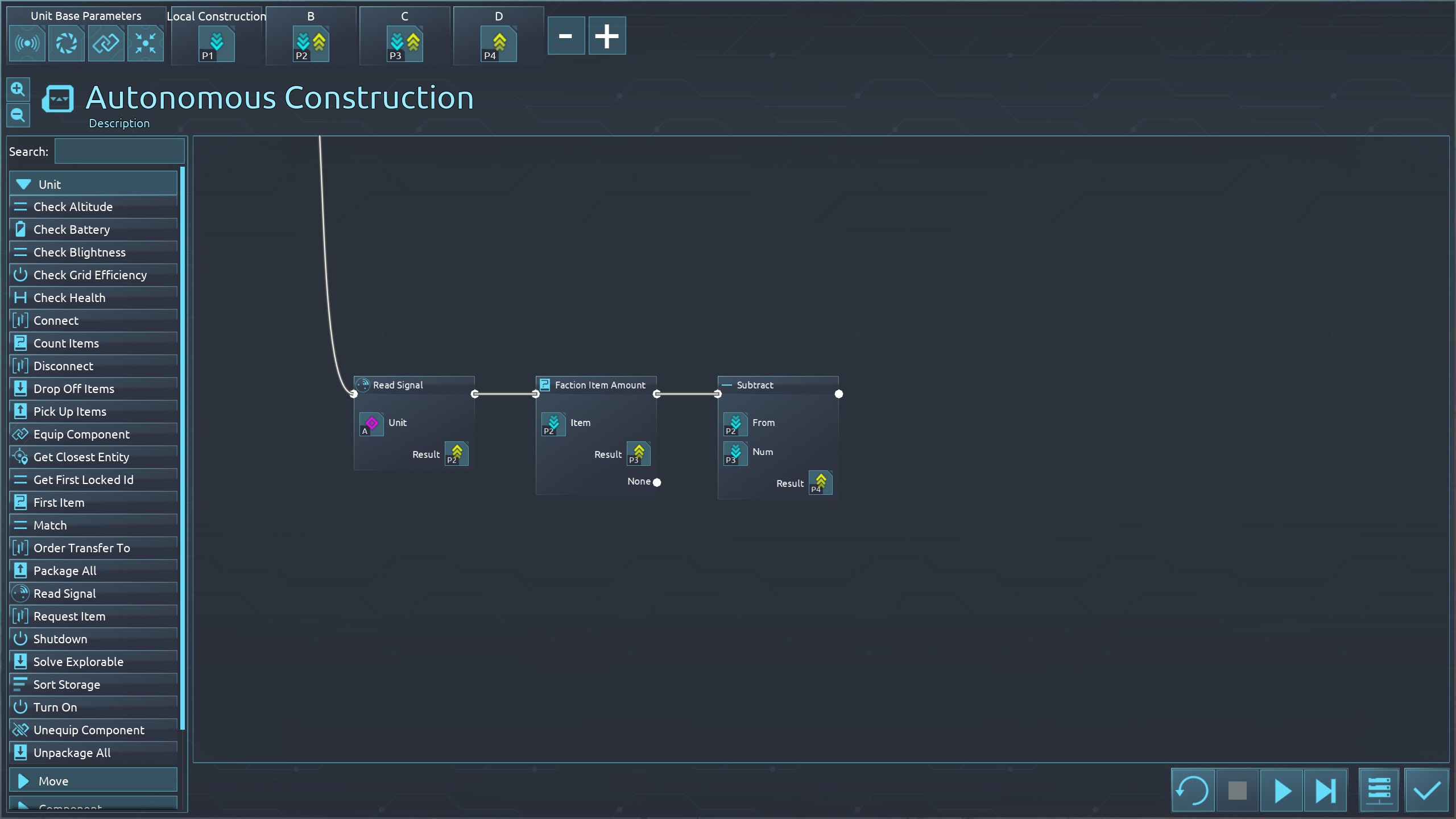This screenshot has height=819, width=1456.
Task: Click the step forward button
Action: tap(1325, 791)
